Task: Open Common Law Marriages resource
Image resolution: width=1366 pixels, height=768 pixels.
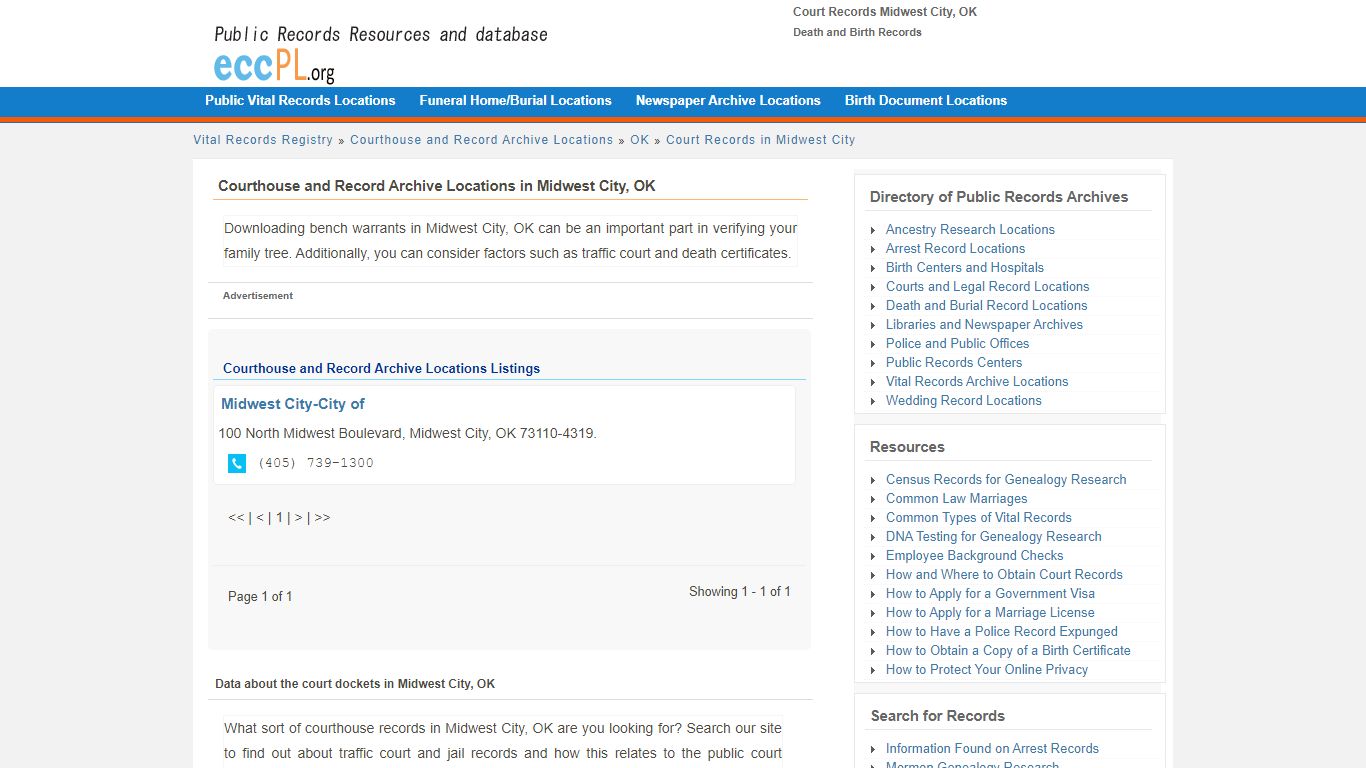Action: 956,499
